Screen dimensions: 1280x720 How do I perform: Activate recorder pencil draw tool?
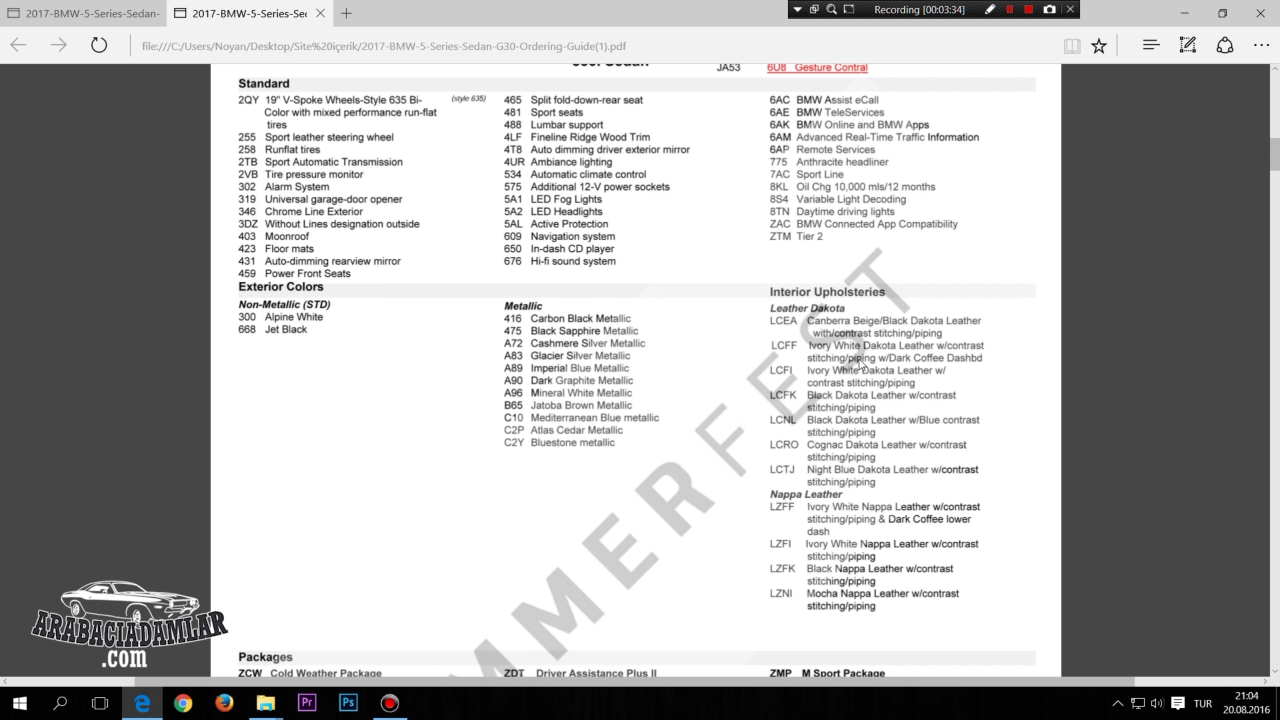point(990,9)
